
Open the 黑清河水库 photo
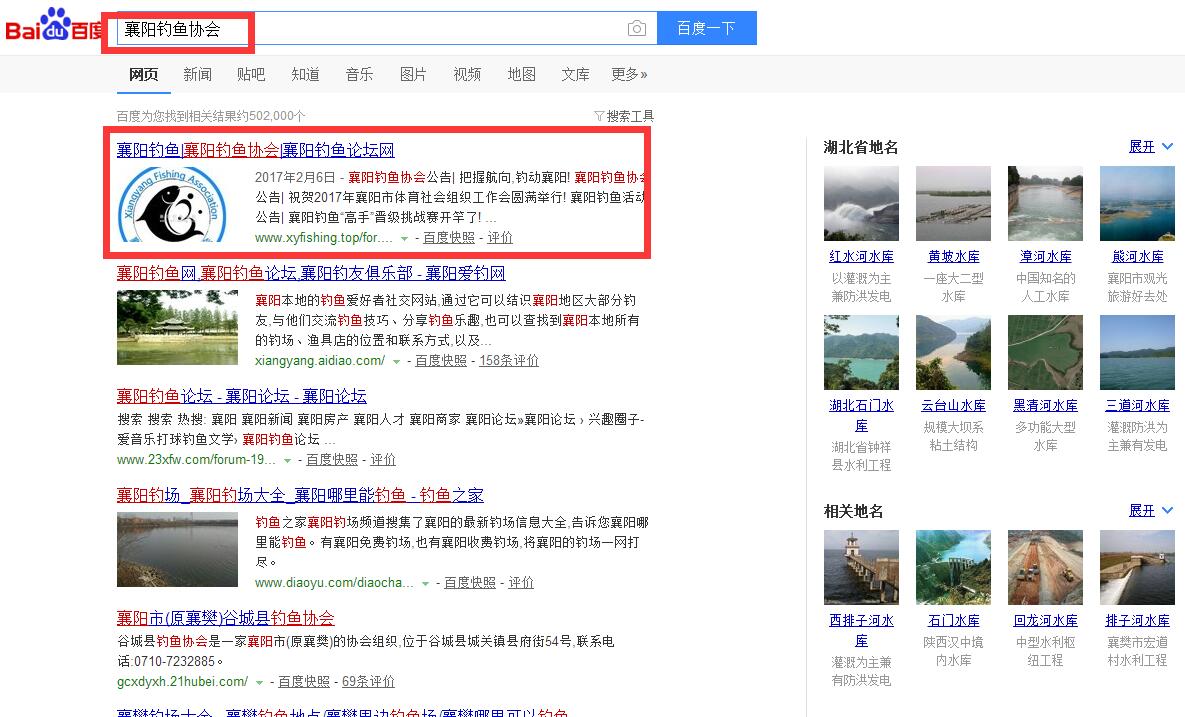click(x=1045, y=353)
